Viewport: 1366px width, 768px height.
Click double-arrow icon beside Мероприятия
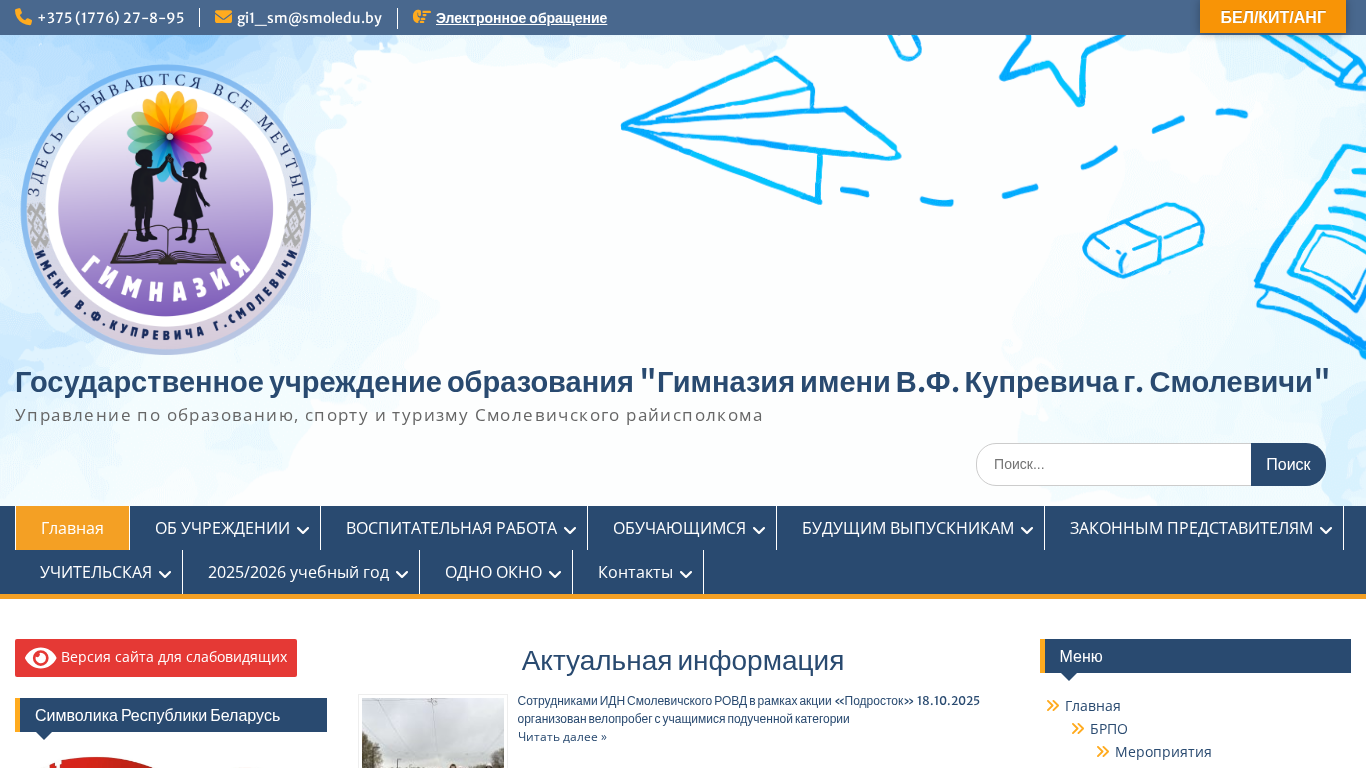(x=1103, y=752)
